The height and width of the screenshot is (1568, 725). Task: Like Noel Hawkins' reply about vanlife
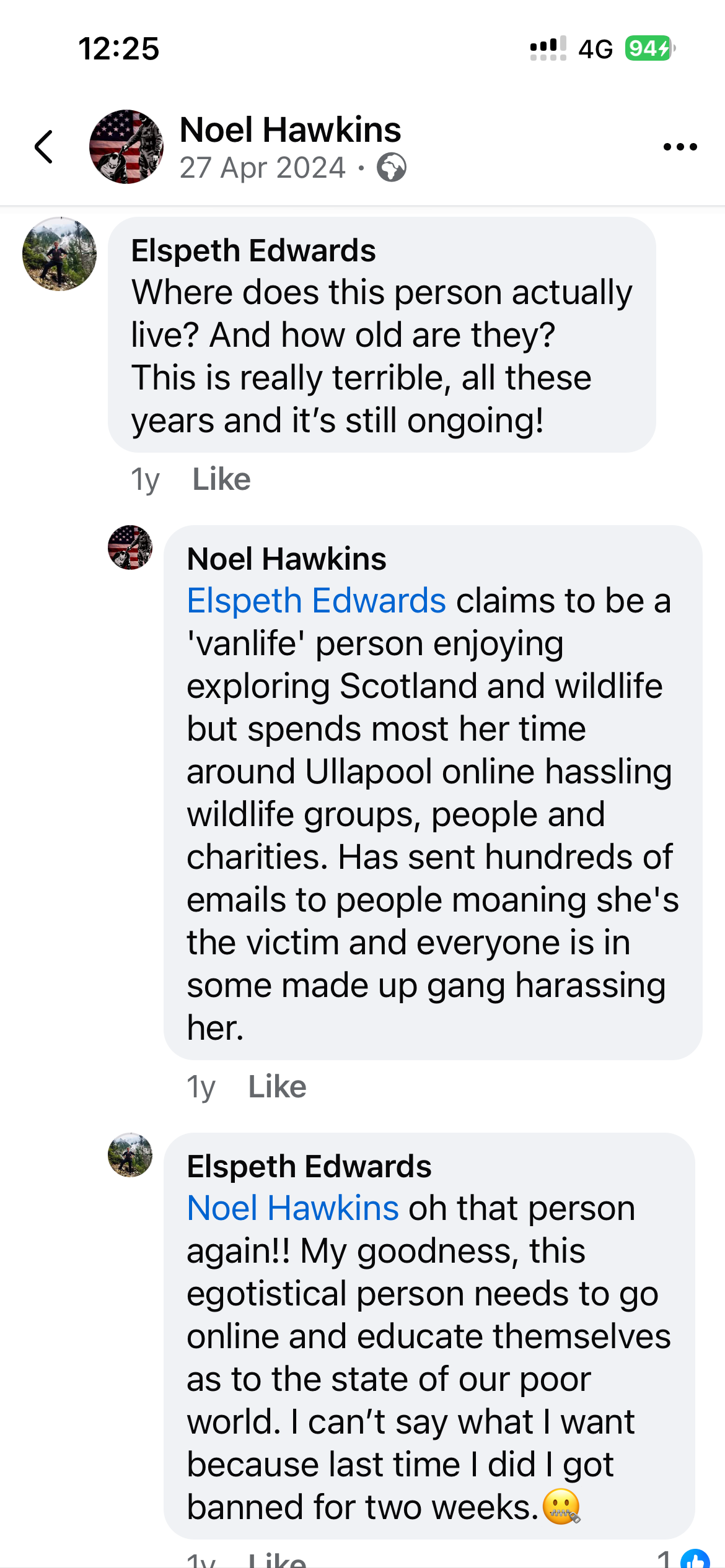click(x=277, y=1087)
